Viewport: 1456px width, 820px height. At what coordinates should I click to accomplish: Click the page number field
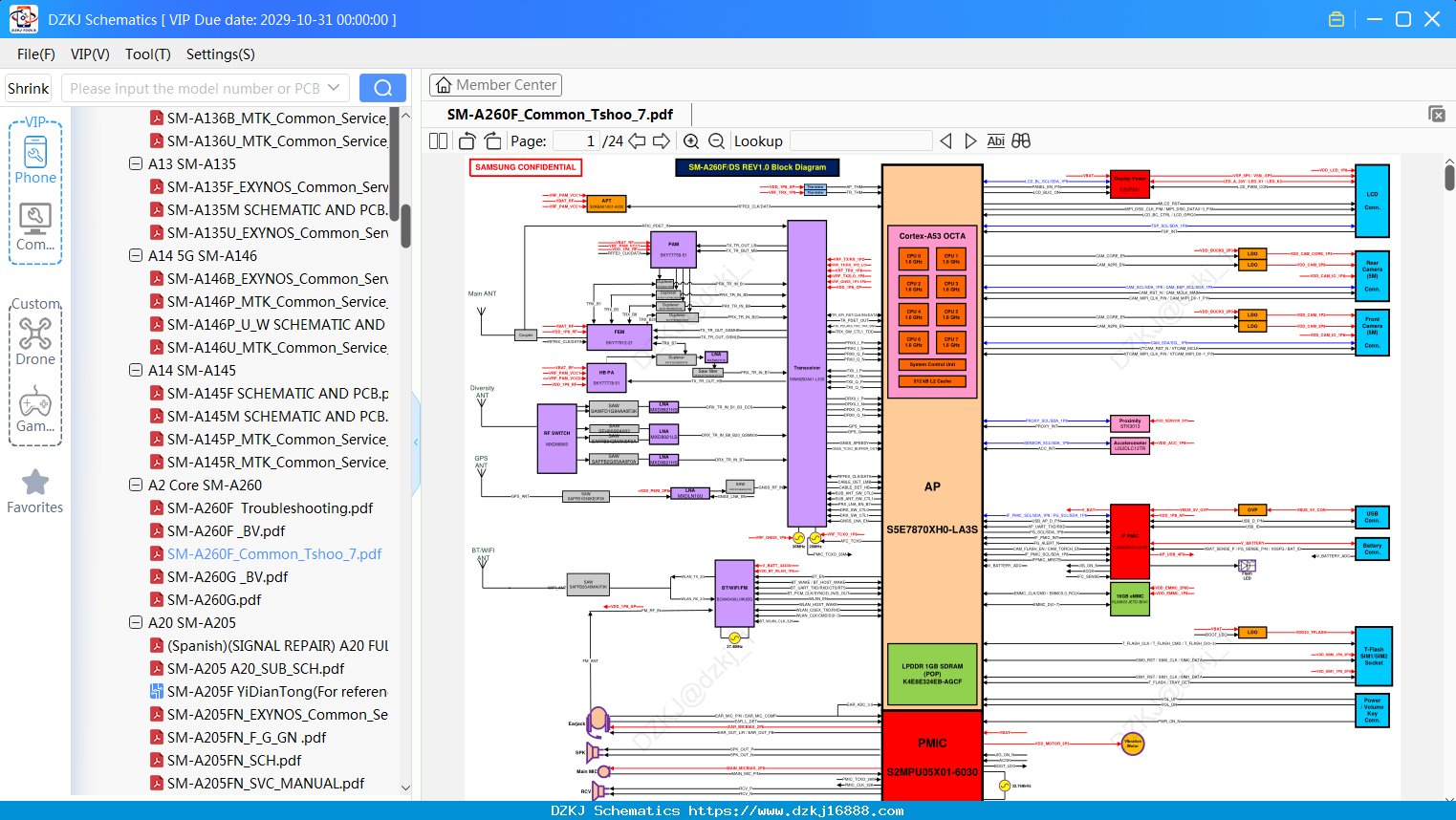576,141
